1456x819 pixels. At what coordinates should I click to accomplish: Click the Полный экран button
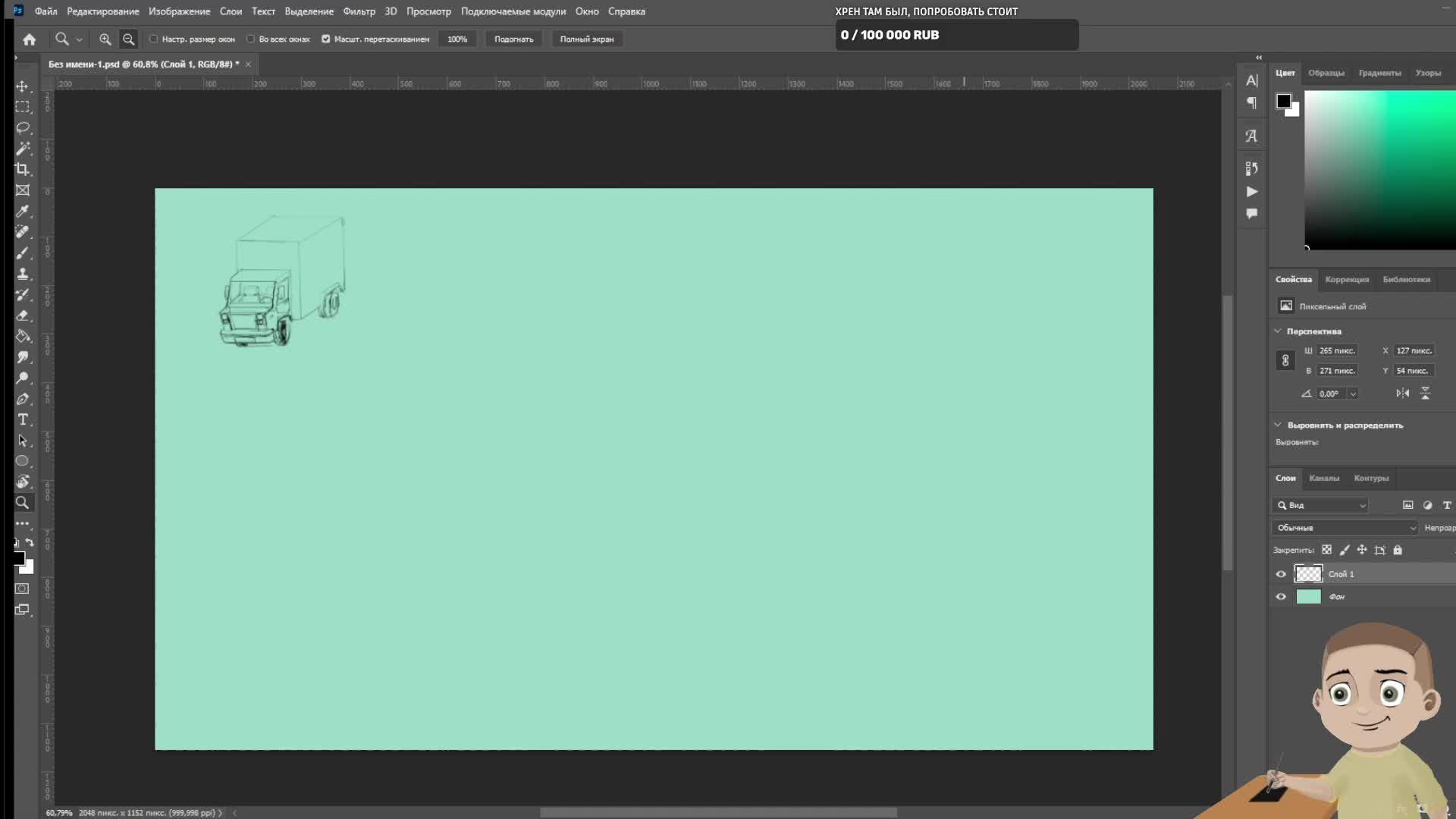pos(586,39)
